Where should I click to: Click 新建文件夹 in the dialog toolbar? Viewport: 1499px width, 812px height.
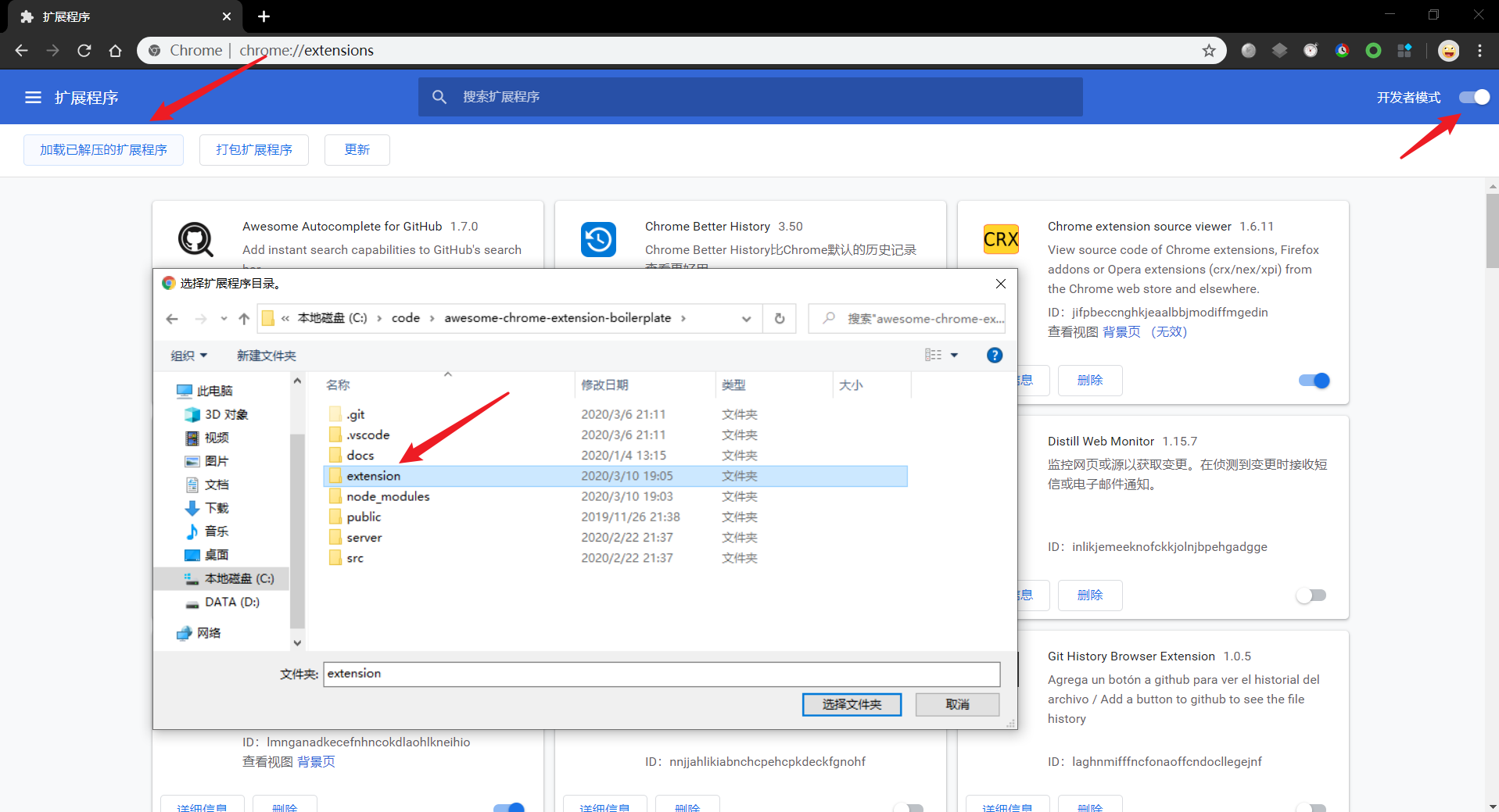tap(267, 356)
